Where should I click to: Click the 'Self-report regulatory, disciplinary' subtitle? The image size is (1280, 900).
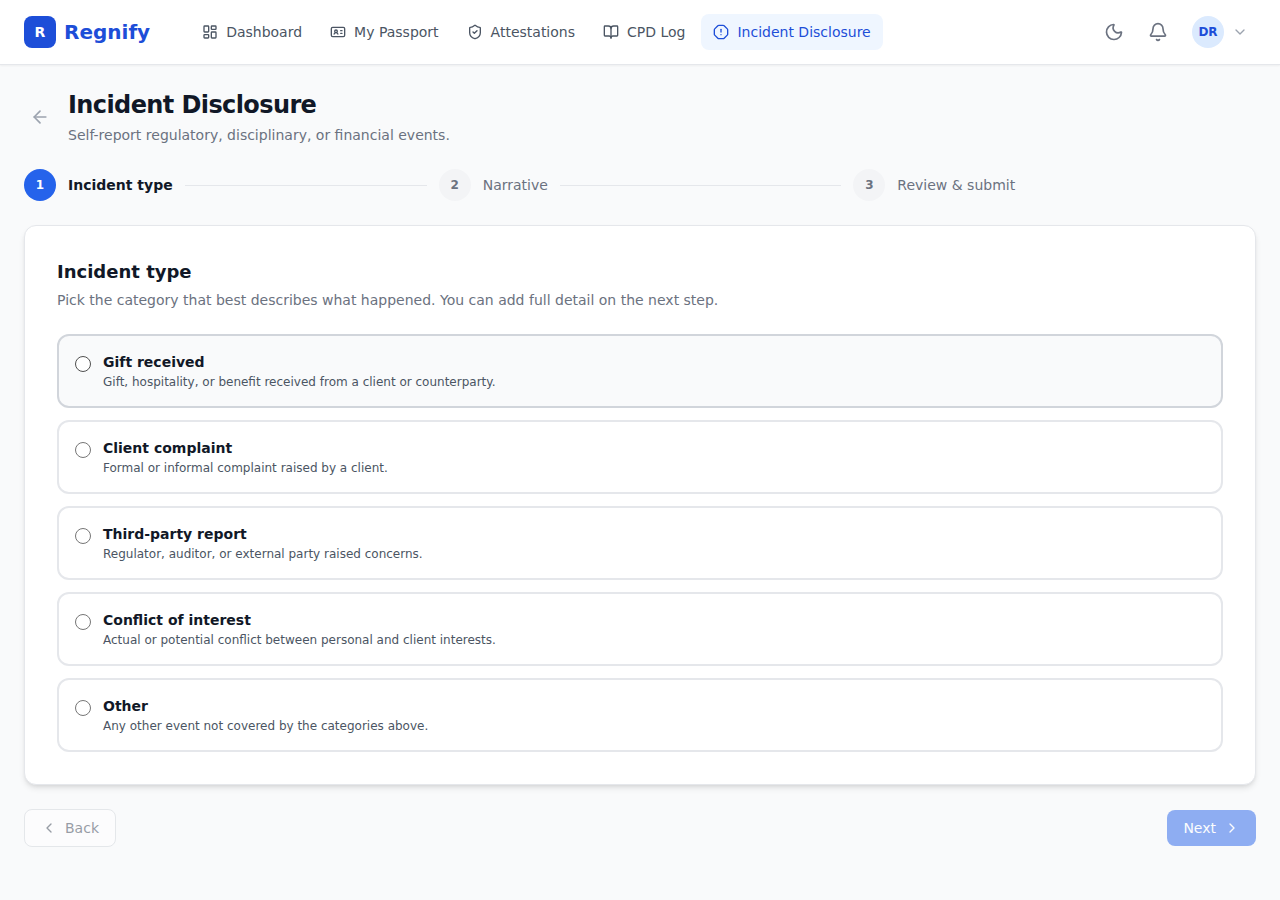click(259, 135)
